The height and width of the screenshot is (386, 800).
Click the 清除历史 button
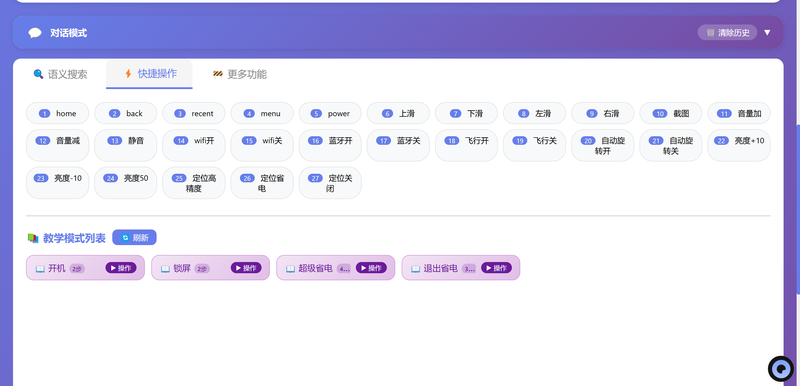coord(727,33)
